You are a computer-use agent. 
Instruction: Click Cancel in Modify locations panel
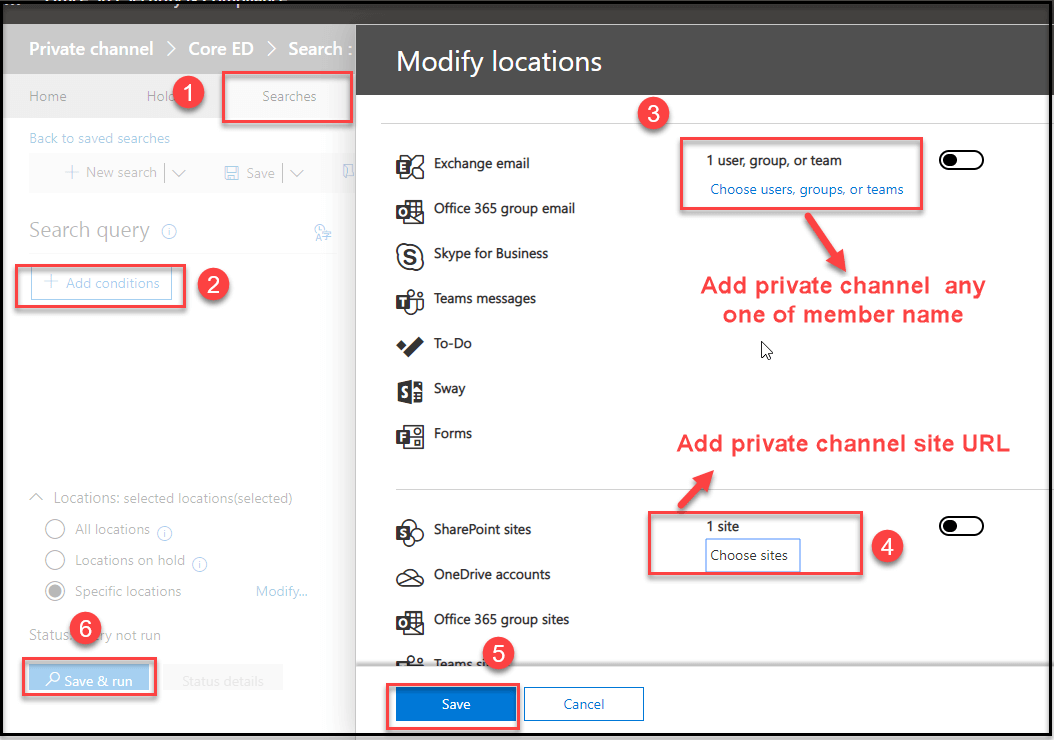click(583, 704)
